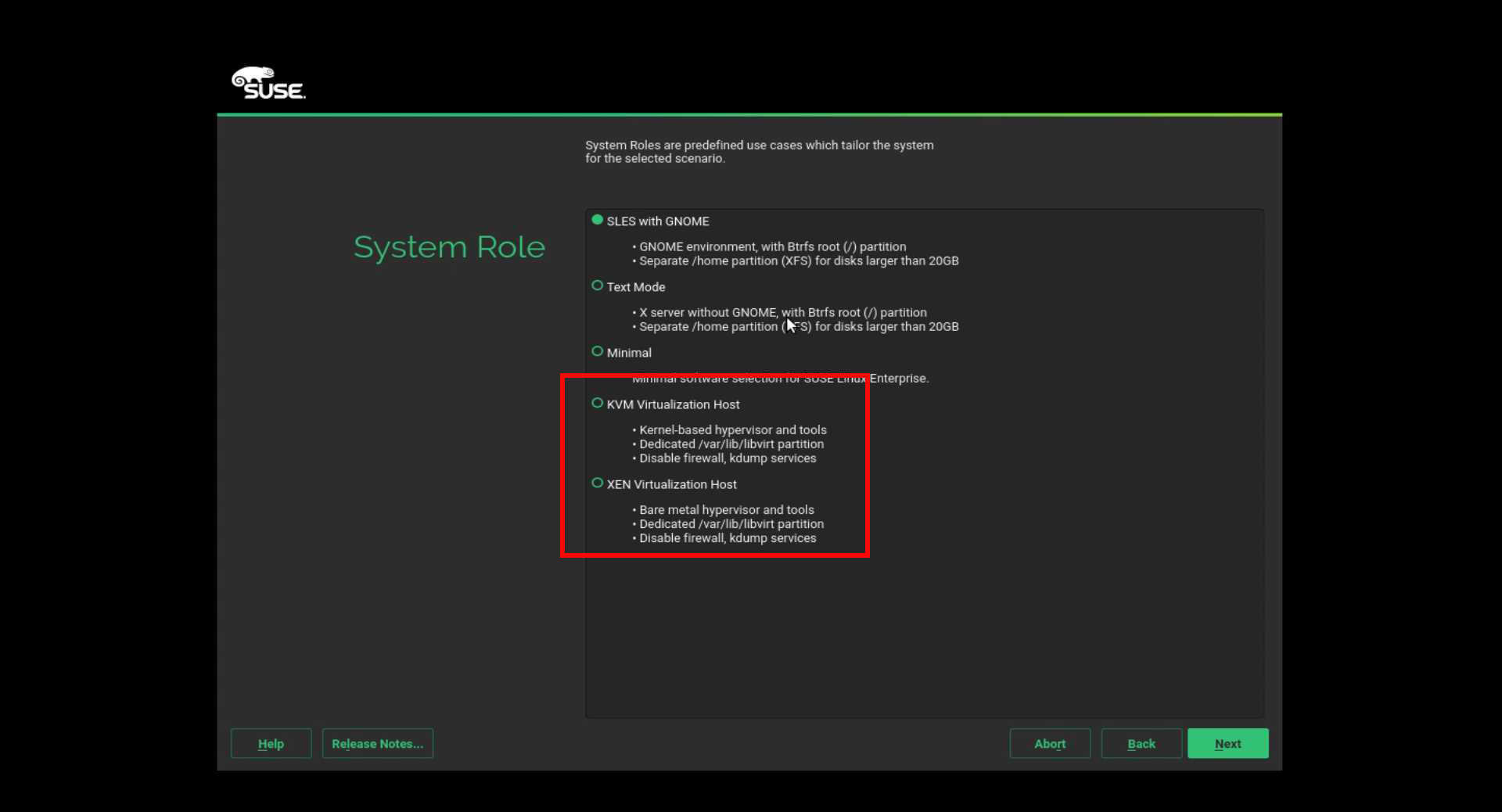Click 'System Roles are predefined use cases' text
Screen dimensions: 1502x812
pos(759,152)
